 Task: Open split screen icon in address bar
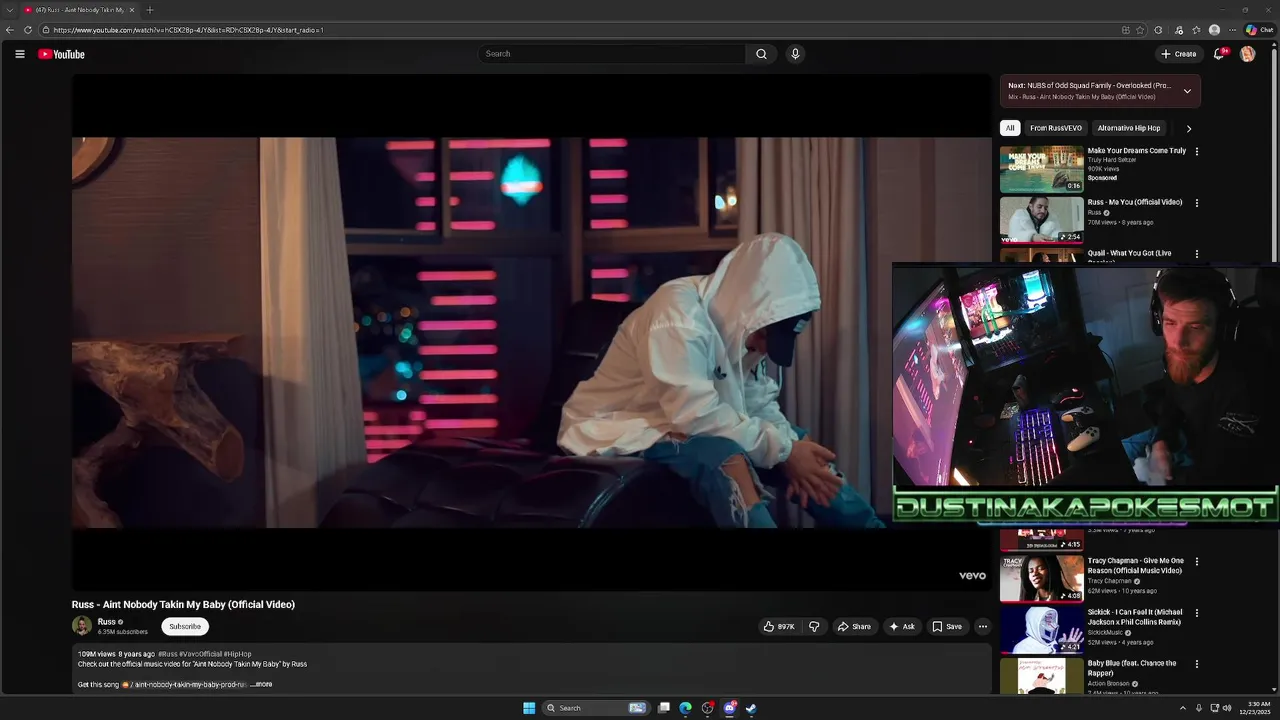(x=1126, y=30)
